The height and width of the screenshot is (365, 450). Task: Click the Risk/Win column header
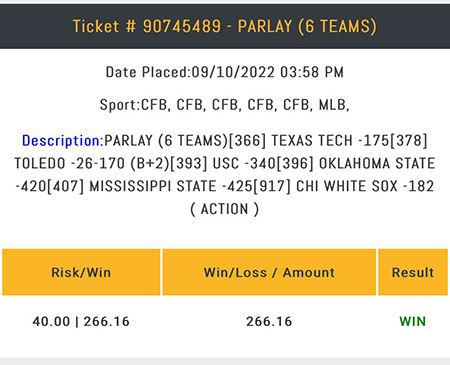[81, 272]
